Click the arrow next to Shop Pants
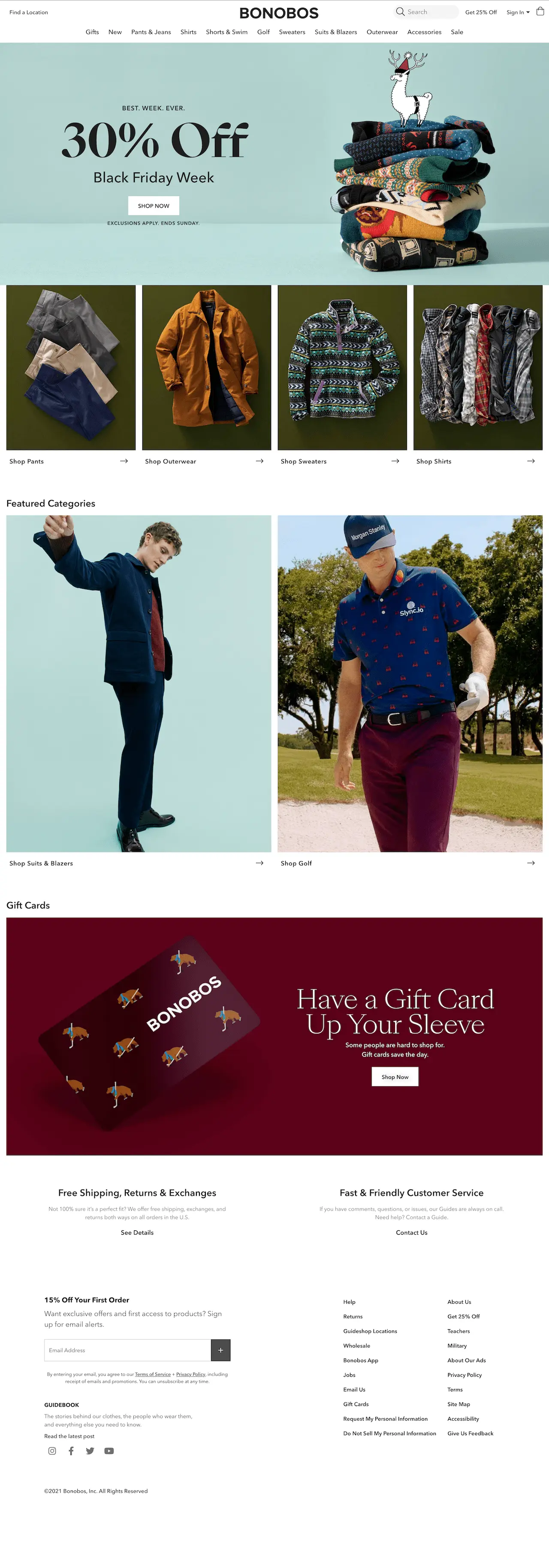The height and width of the screenshot is (1568, 549). click(124, 461)
